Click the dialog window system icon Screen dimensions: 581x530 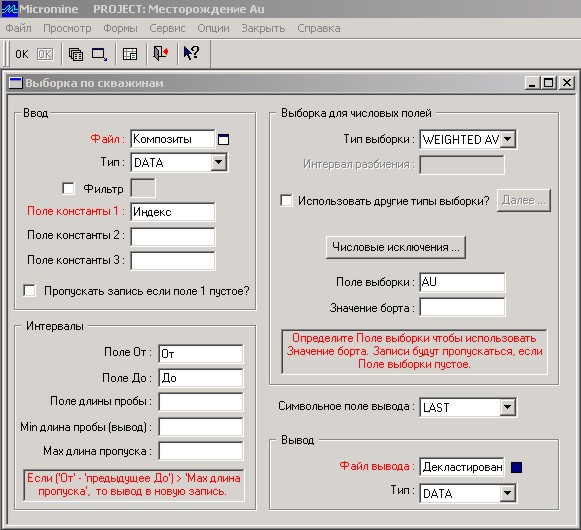(x=16, y=83)
